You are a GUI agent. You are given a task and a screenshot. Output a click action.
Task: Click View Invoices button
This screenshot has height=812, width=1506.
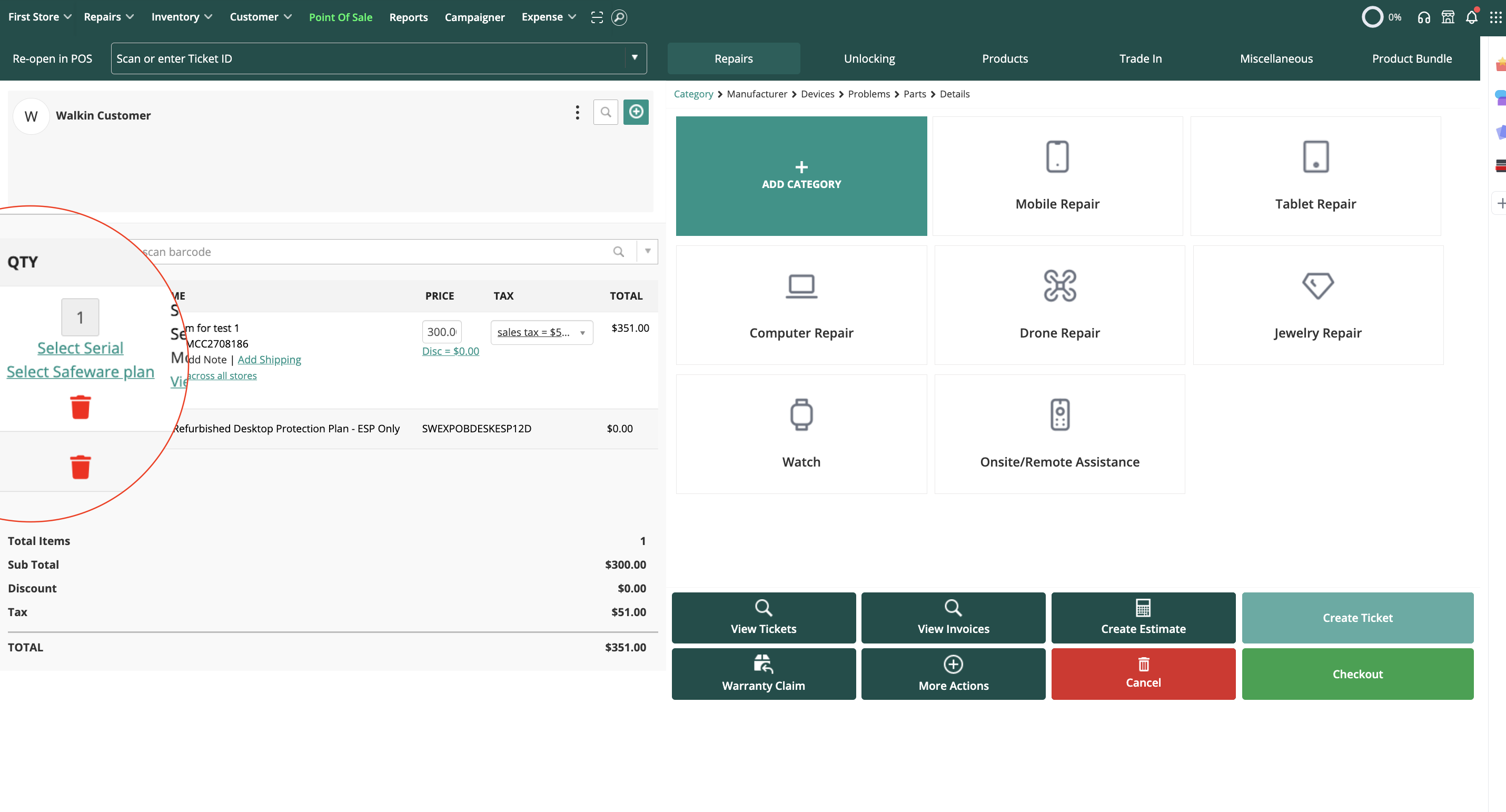click(953, 617)
